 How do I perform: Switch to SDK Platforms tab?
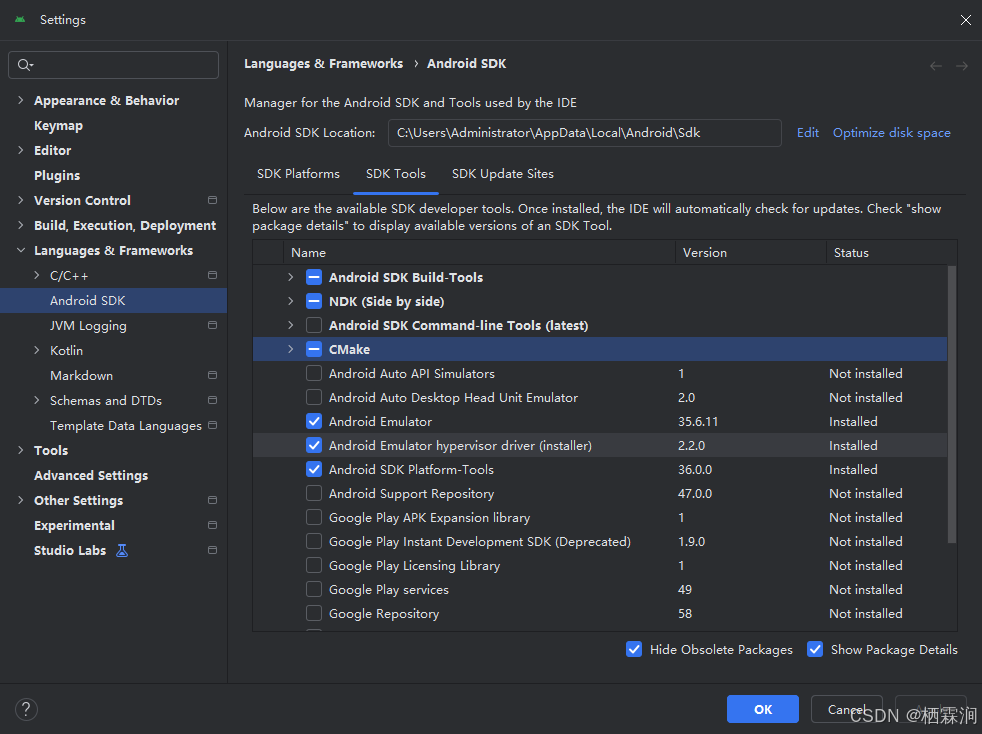pos(298,174)
